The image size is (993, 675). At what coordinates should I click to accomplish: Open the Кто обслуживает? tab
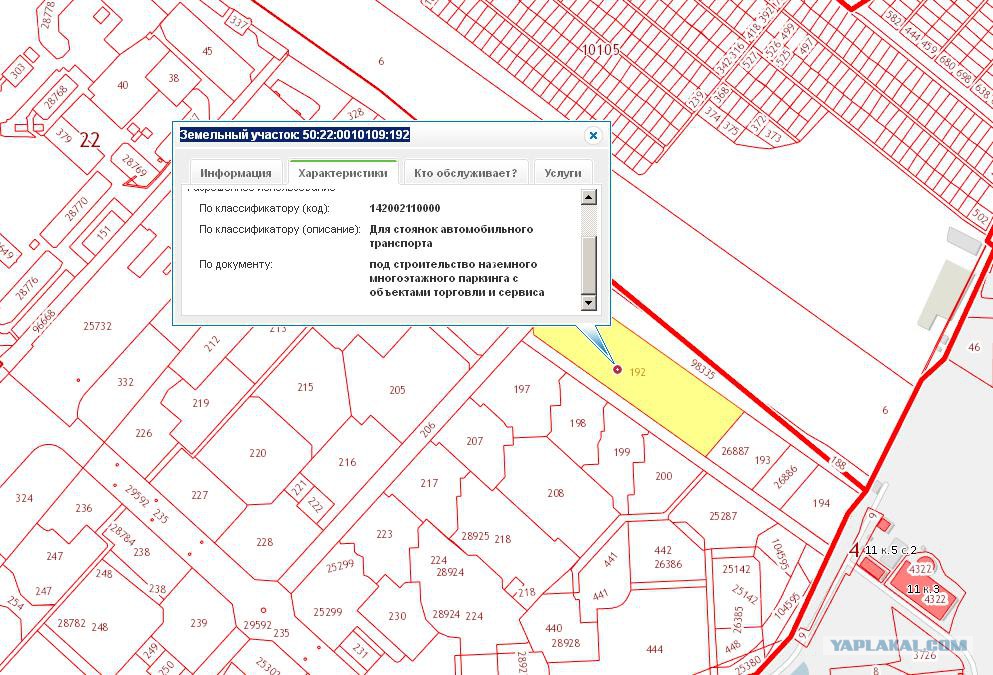(x=465, y=173)
